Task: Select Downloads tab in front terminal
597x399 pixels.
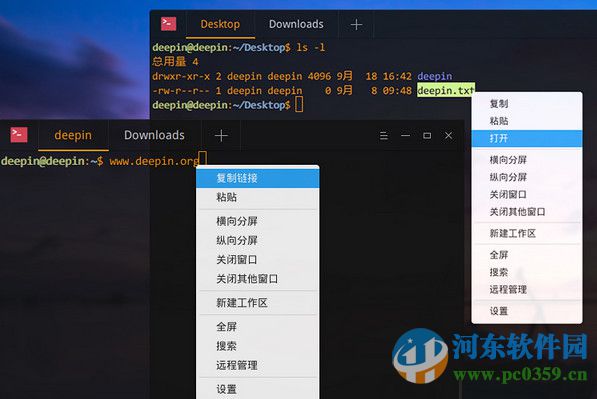Action: [x=154, y=135]
